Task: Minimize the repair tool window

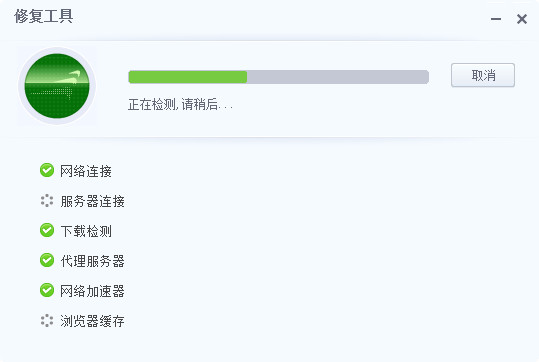Action: [x=496, y=19]
